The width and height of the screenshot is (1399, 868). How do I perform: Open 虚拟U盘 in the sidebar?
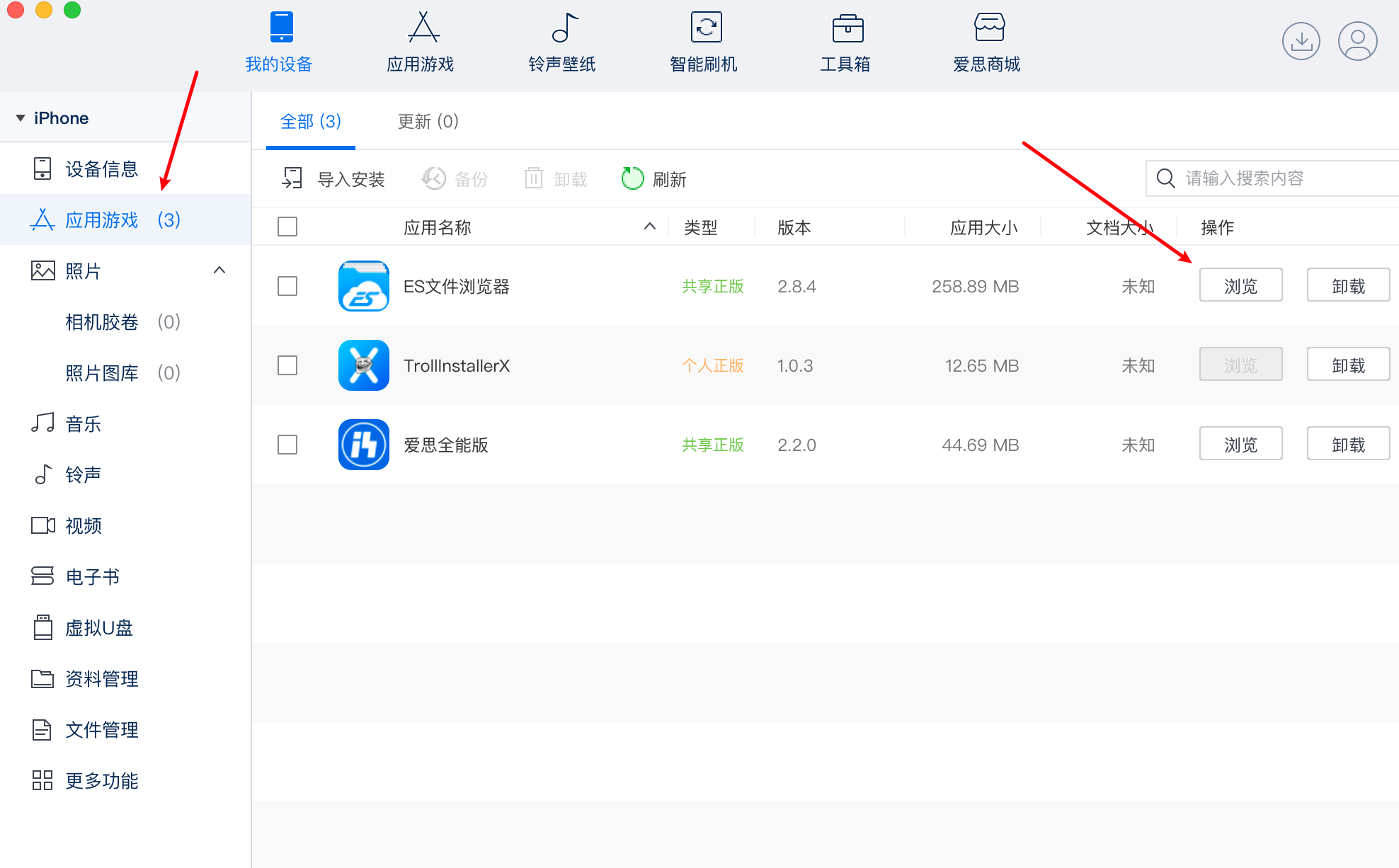125,627
